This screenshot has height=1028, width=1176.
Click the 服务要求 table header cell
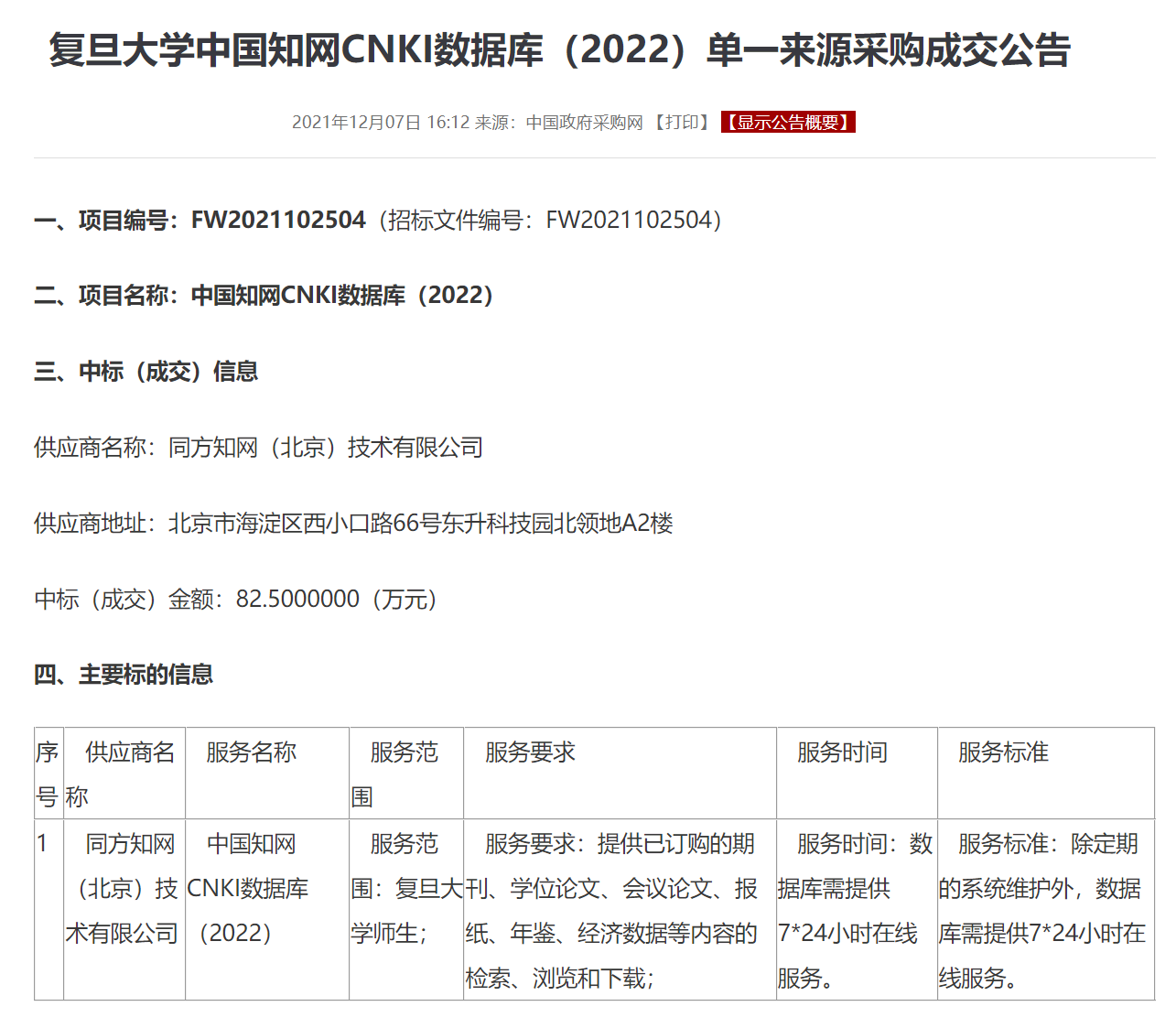point(620,774)
